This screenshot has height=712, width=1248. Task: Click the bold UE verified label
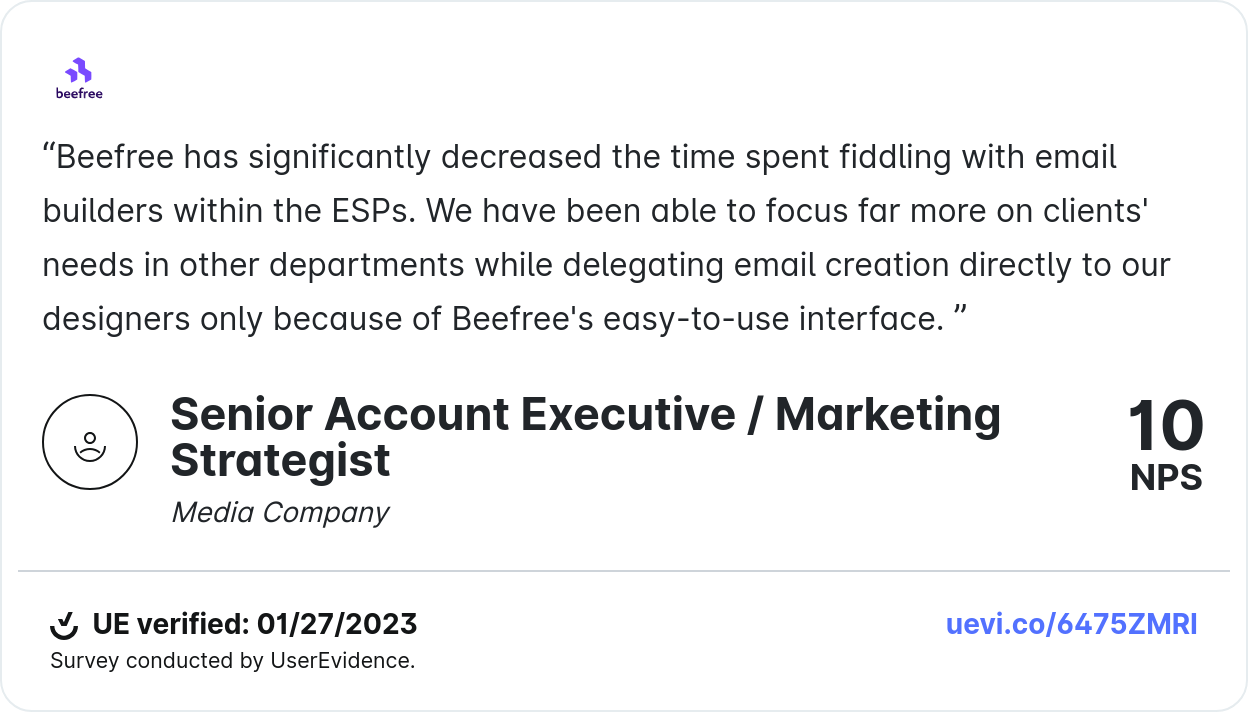click(x=170, y=625)
